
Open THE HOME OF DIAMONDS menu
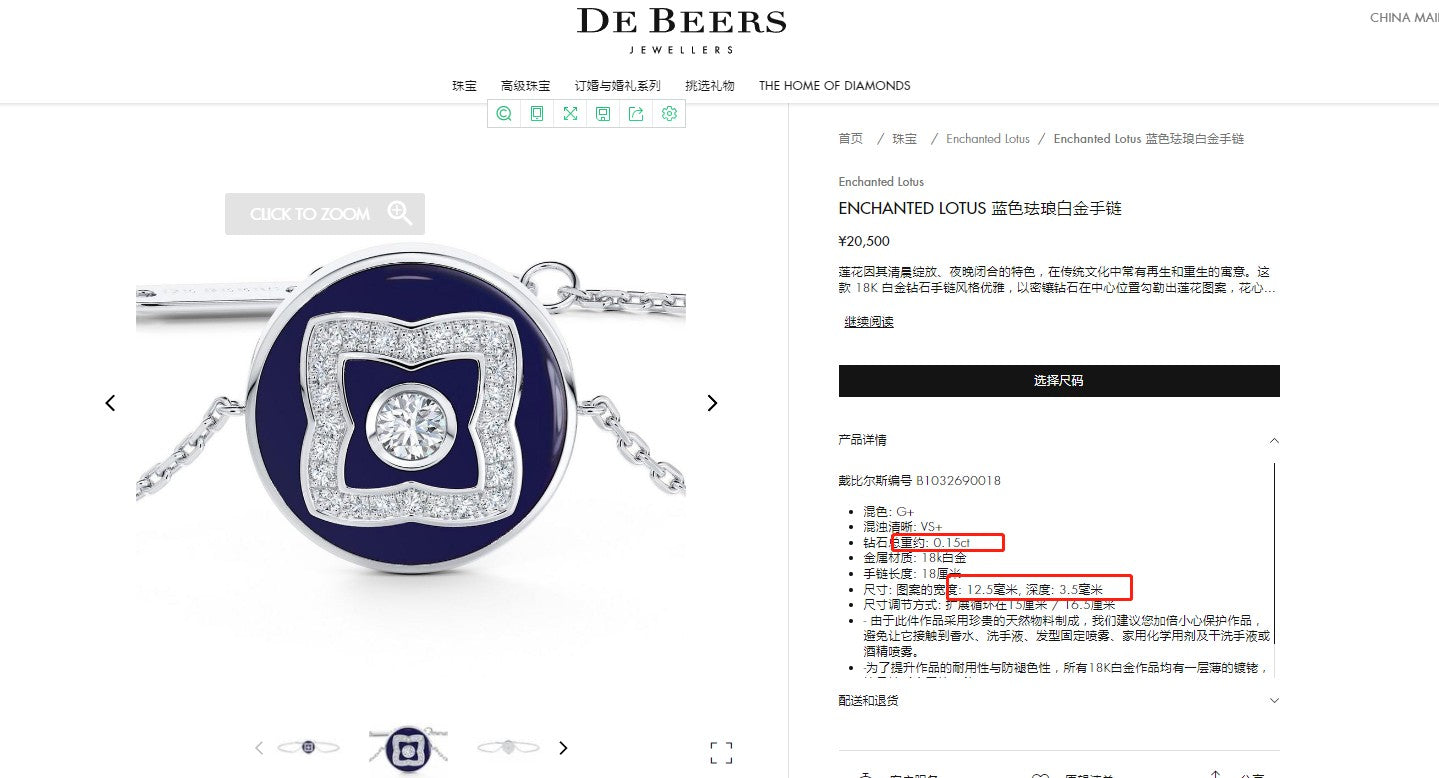click(x=835, y=86)
